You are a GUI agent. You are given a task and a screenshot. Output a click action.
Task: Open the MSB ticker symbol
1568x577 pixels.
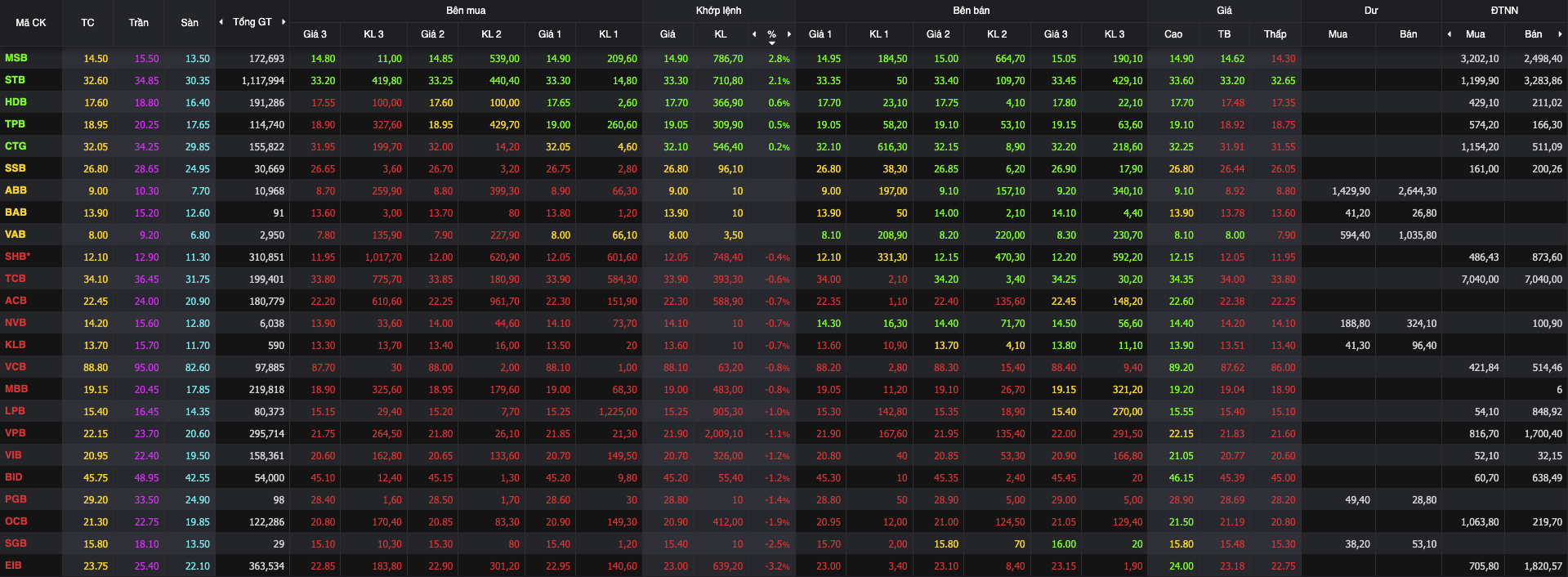point(16,58)
